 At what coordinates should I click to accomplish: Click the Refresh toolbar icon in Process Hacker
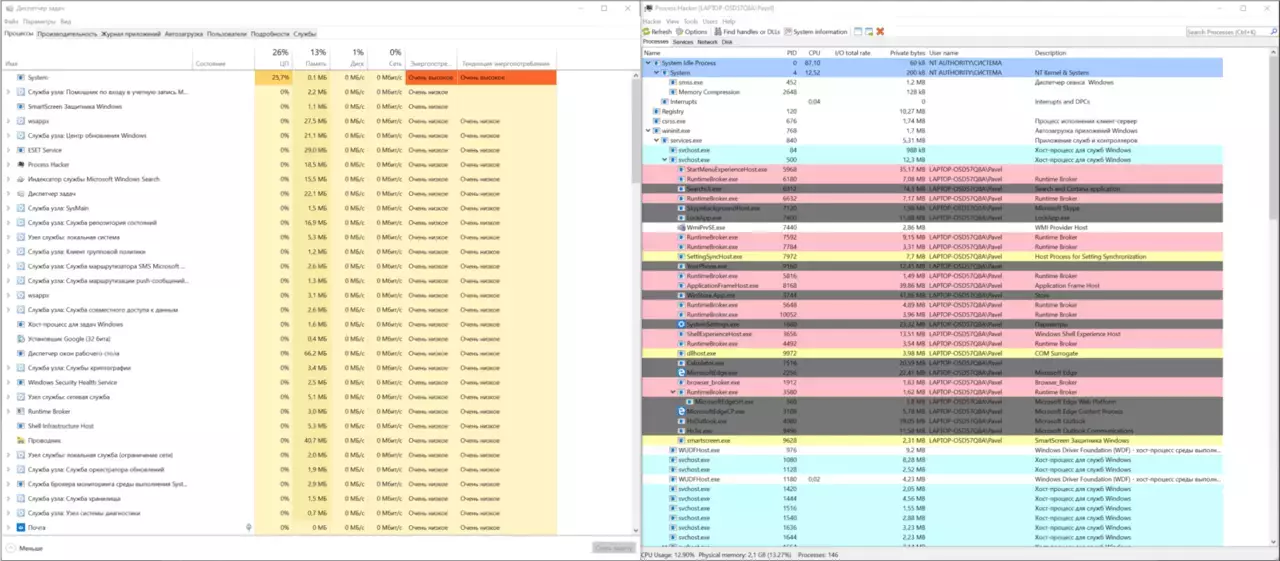pos(646,32)
